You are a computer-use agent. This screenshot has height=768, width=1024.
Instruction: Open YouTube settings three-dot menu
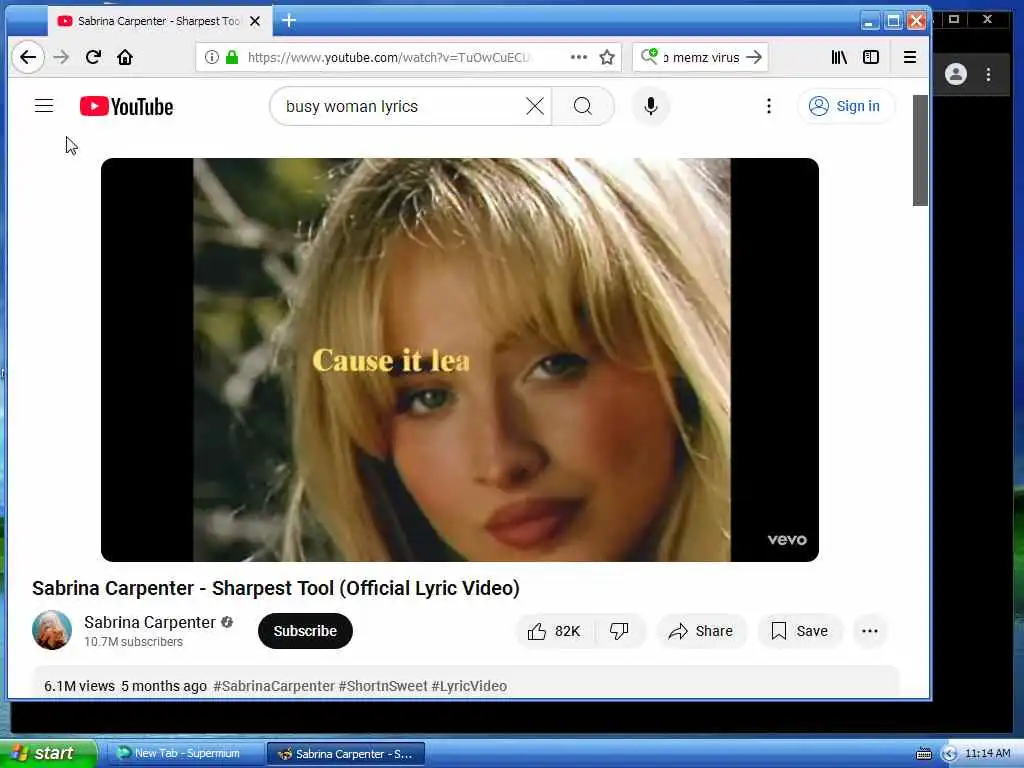(x=769, y=106)
